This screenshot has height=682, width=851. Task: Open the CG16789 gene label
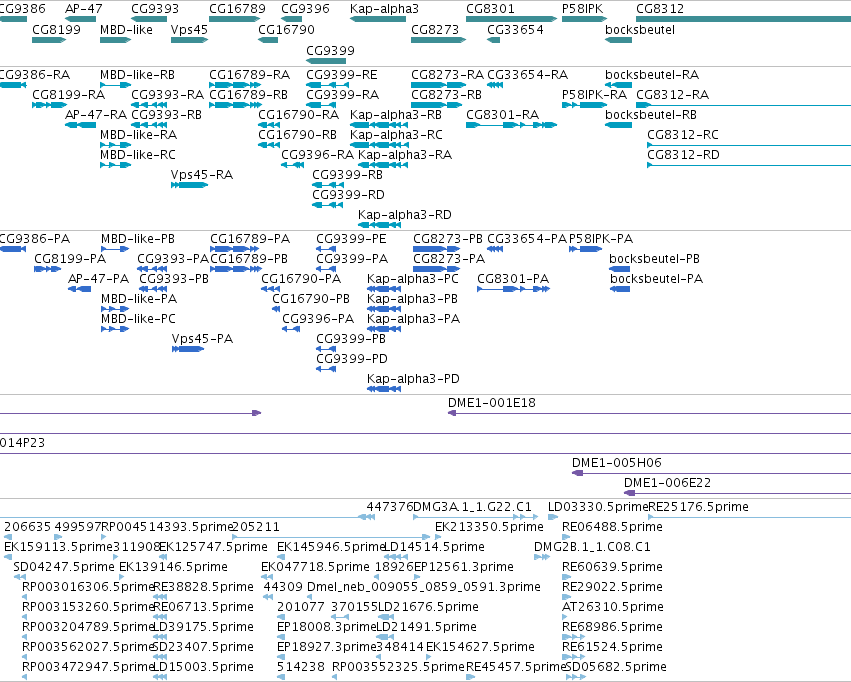pyautogui.click(x=237, y=9)
